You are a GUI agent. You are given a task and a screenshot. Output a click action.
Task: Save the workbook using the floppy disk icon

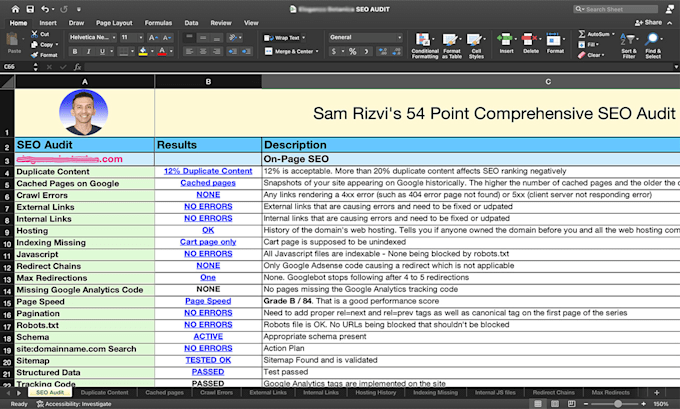click(30, 9)
